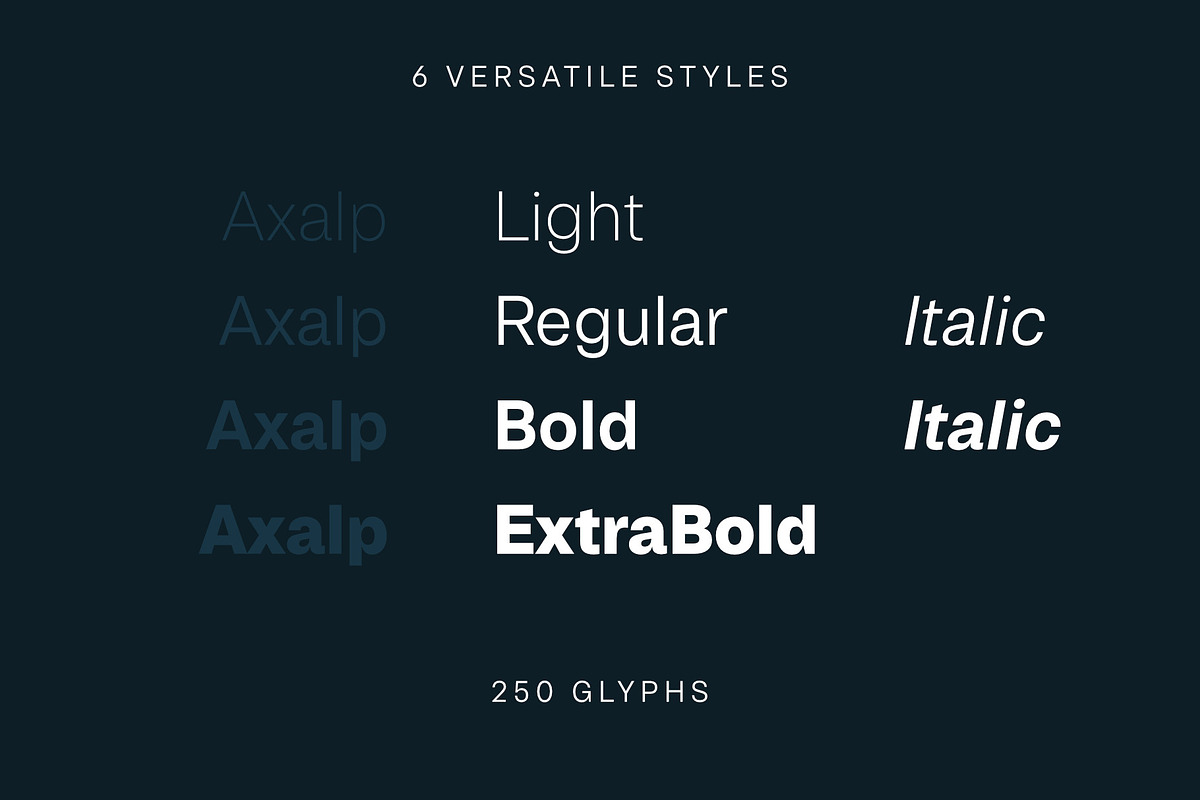Click the Light style label
The width and height of the screenshot is (1200, 800).
coord(569,220)
